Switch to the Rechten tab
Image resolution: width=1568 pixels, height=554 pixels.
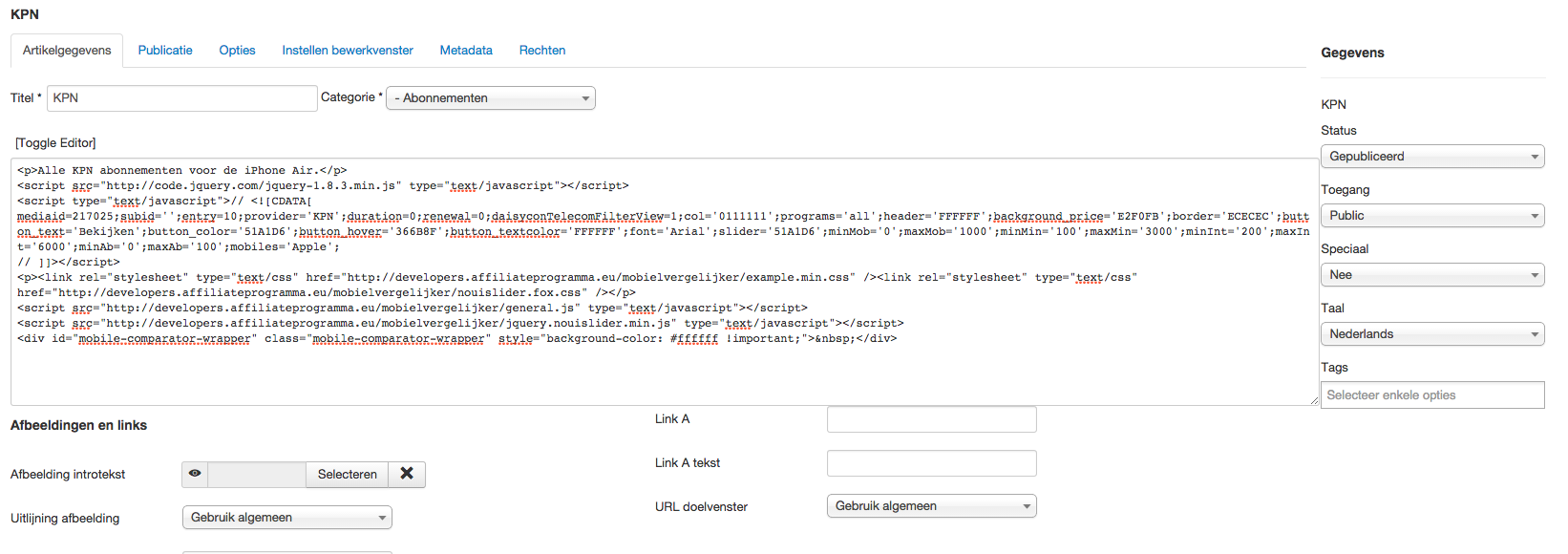(542, 51)
